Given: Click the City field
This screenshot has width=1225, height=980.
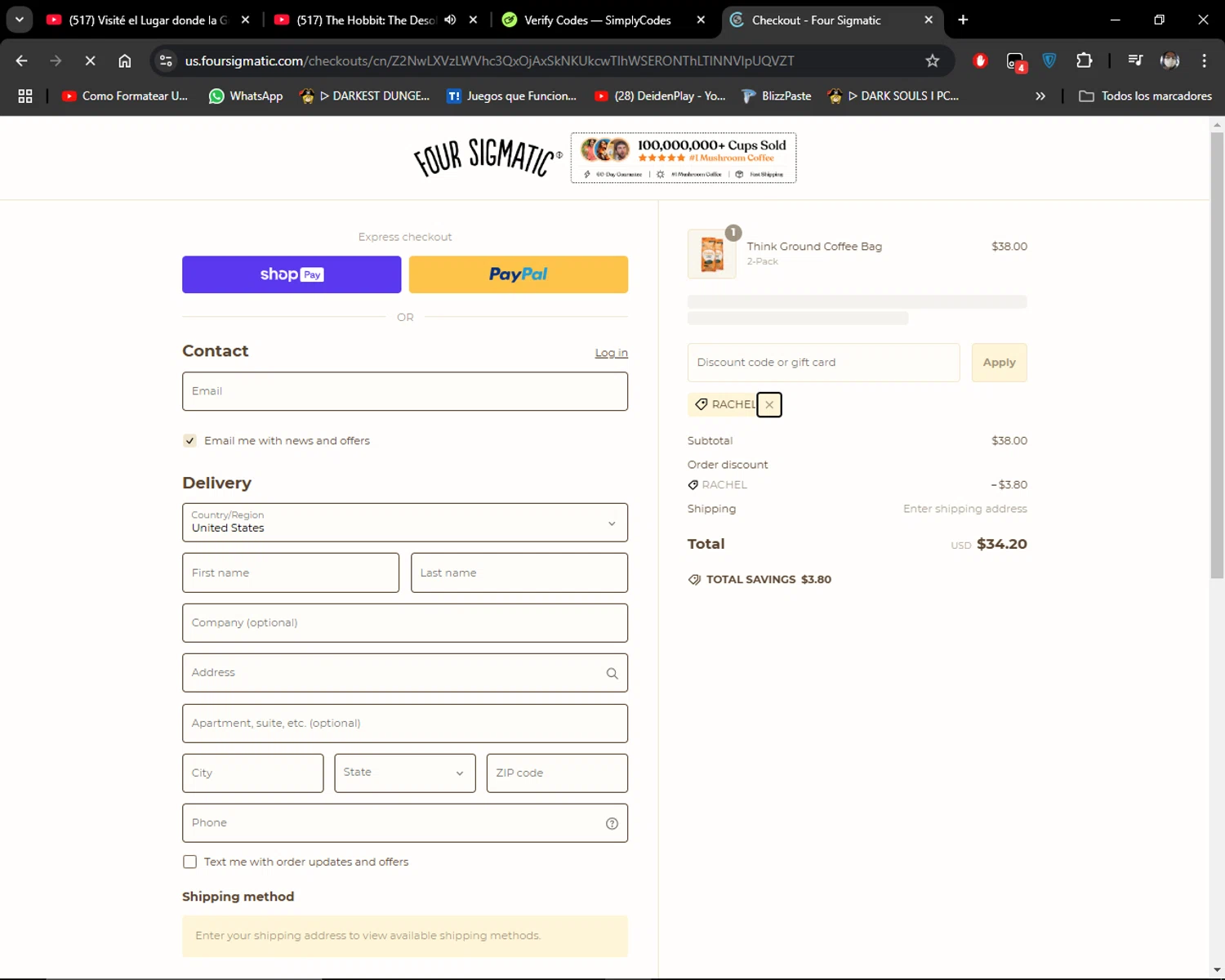Looking at the screenshot, I should pyautogui.click(x=253, y=773).
